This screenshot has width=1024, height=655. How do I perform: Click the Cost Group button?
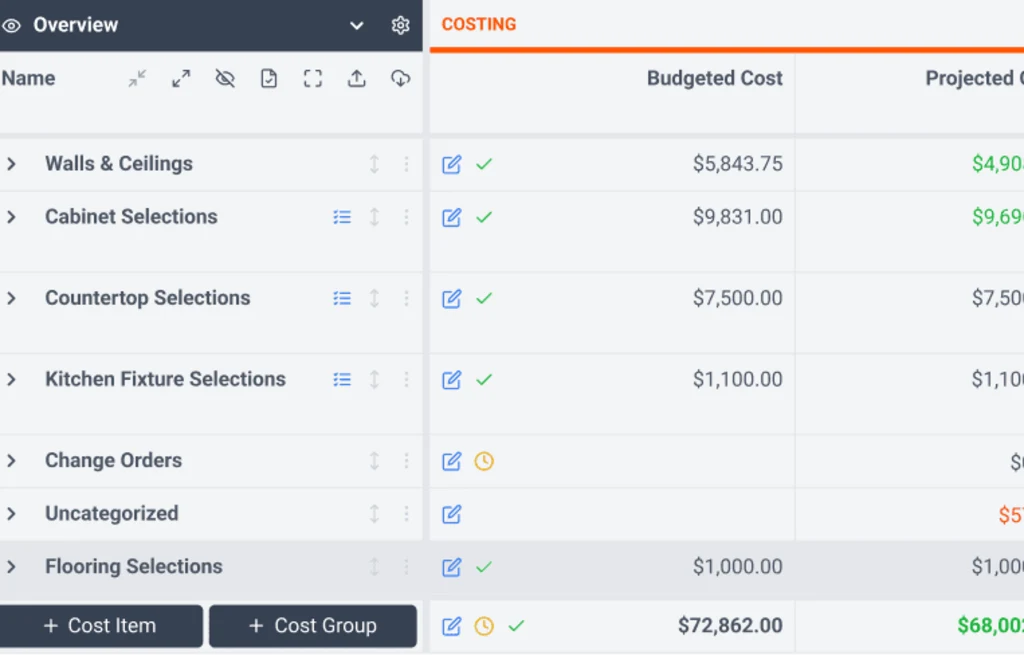tap(312, 626)
